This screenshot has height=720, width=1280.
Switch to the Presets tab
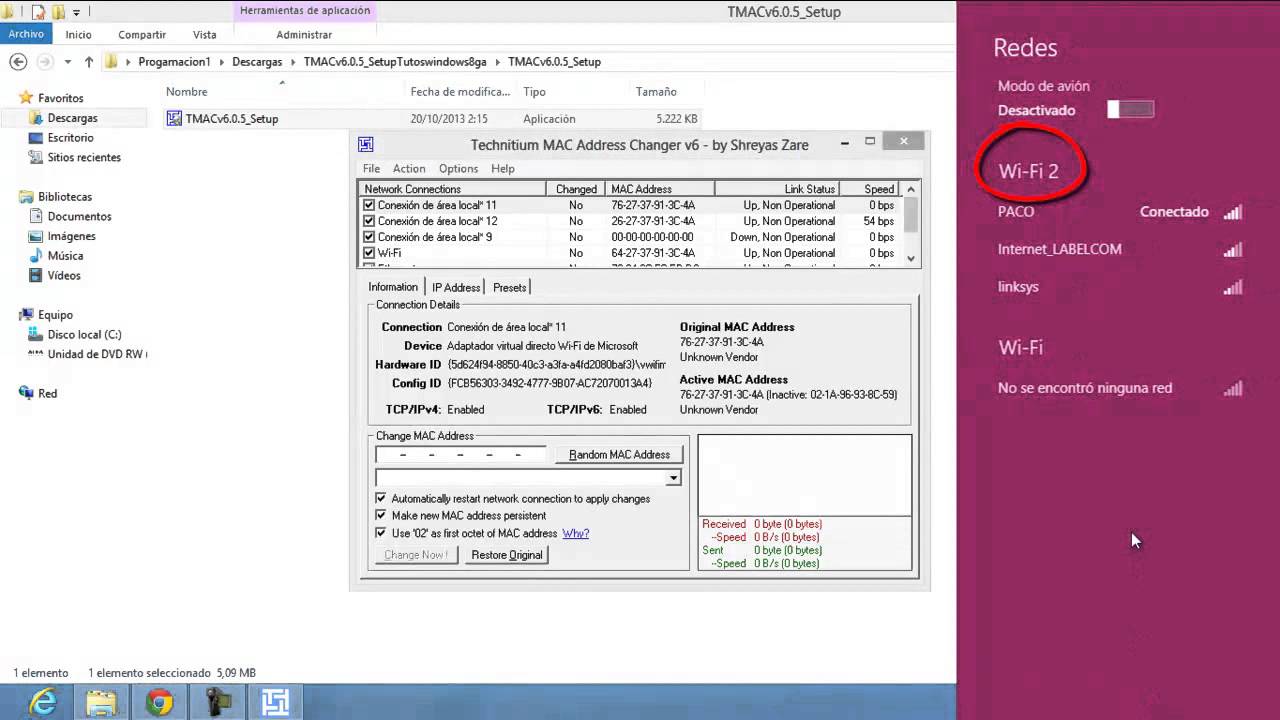[x=510, y=287]
